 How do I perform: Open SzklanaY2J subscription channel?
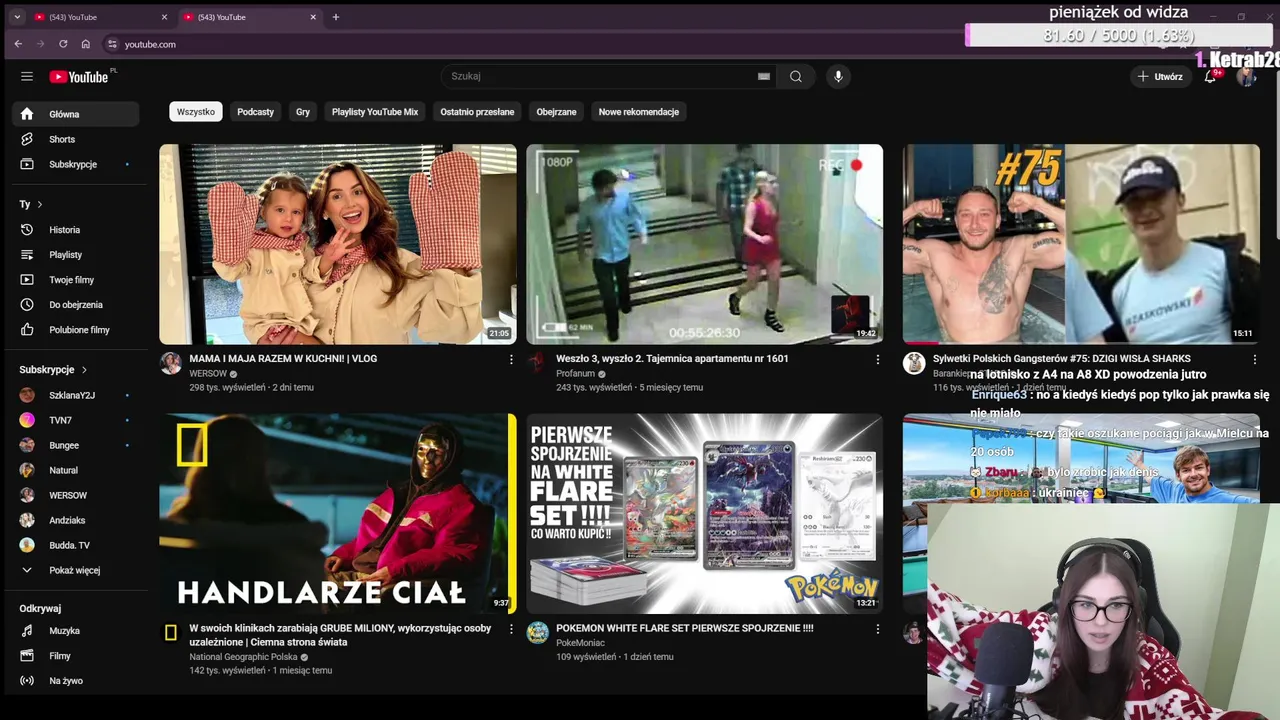75,395
